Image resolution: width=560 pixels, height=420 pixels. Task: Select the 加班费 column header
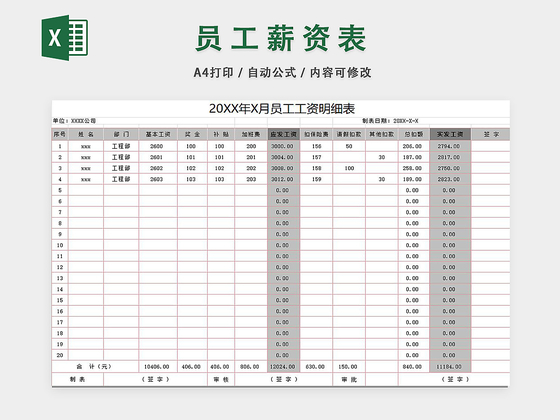tap(251, 134)
